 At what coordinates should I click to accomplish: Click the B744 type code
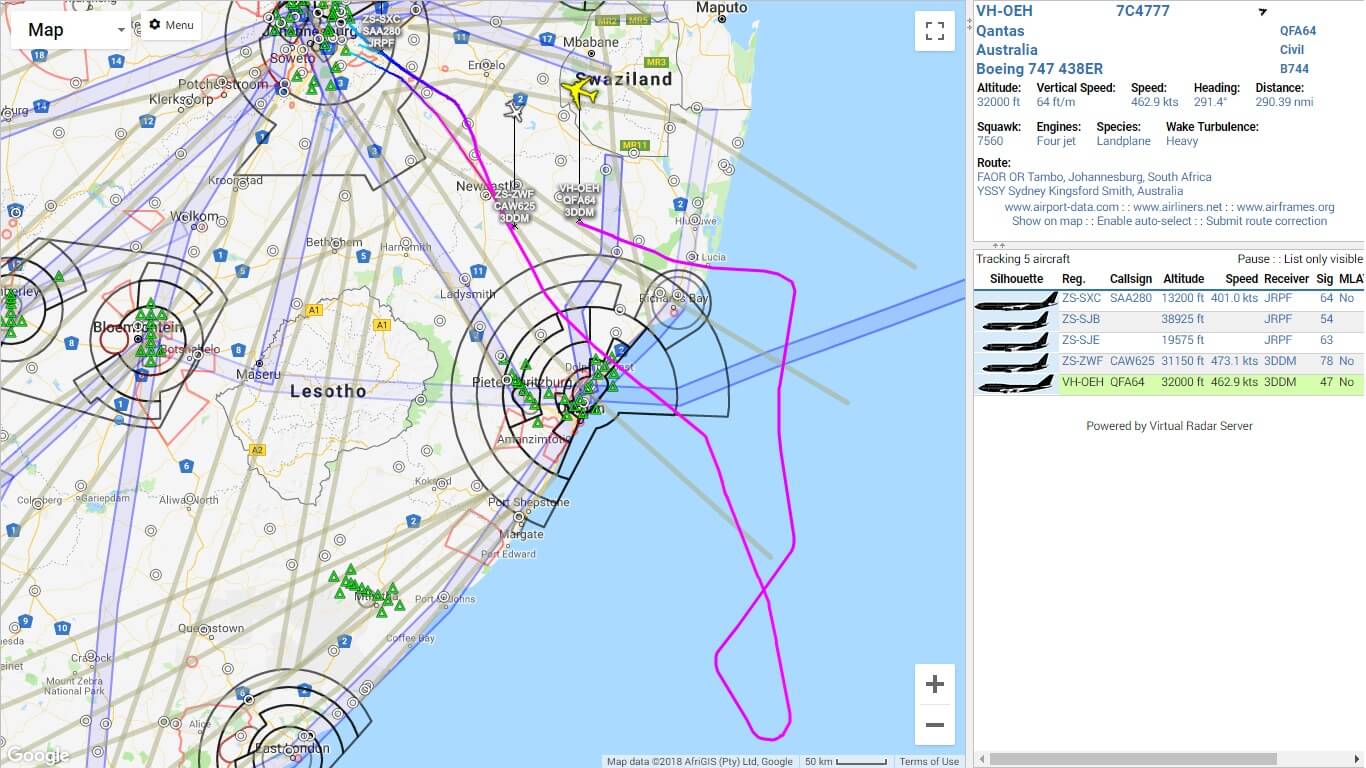(x=1294, y=69)
